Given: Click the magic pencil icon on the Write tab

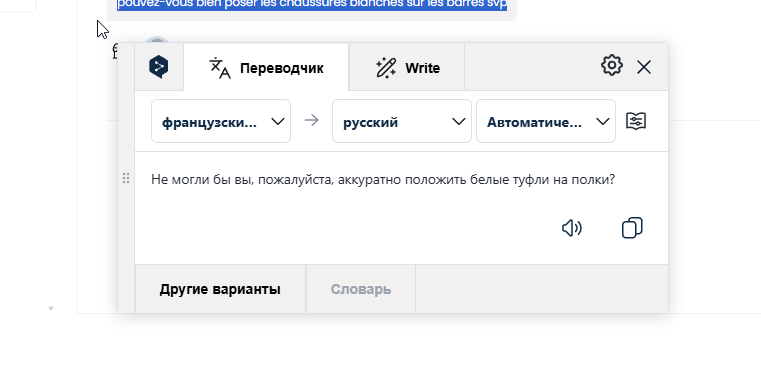Looking at the screenshot, I should pyautogui.click(x=386, y=68).
